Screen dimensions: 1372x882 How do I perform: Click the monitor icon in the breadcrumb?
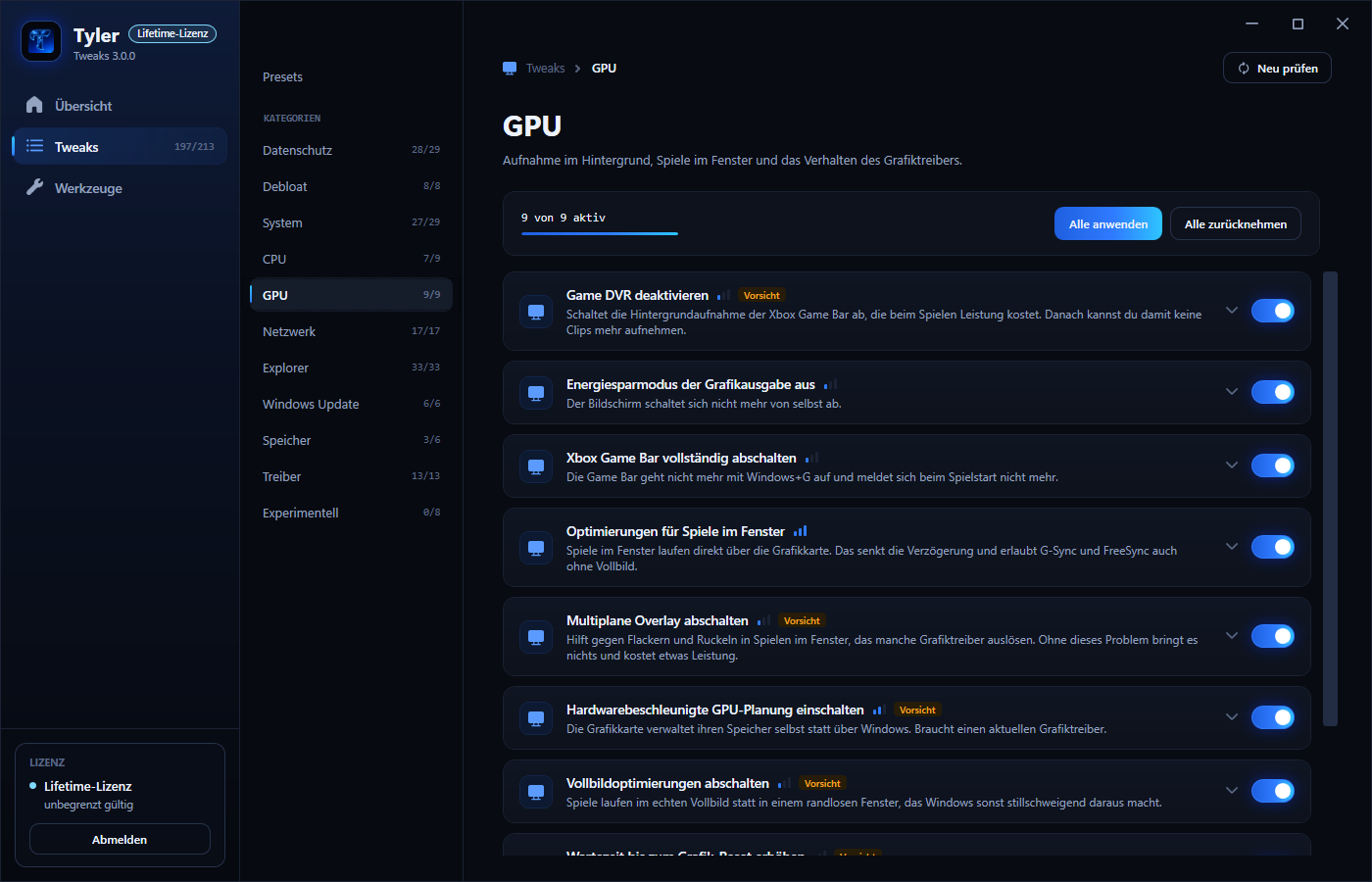pos(510,68)
